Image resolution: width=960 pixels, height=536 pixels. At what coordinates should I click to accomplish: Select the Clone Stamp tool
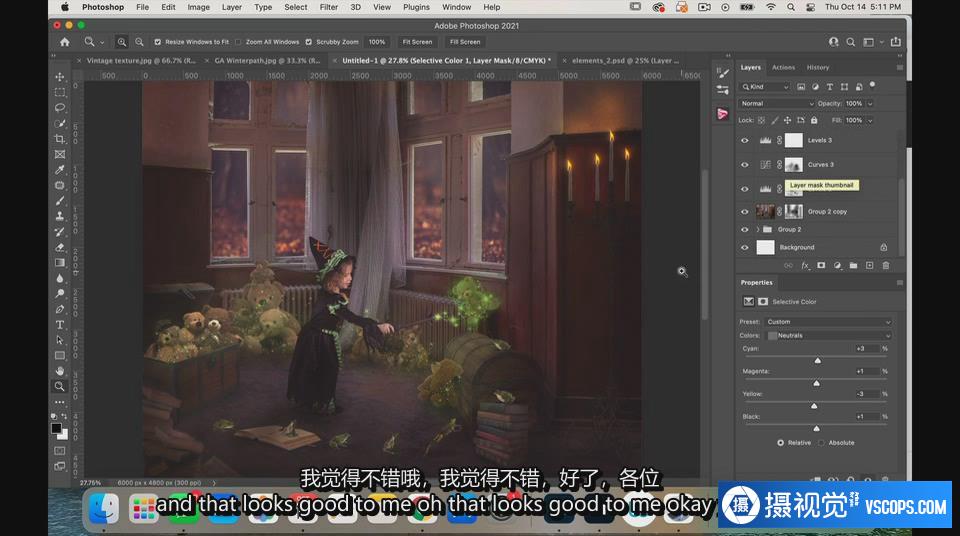[x=59, y=216]
